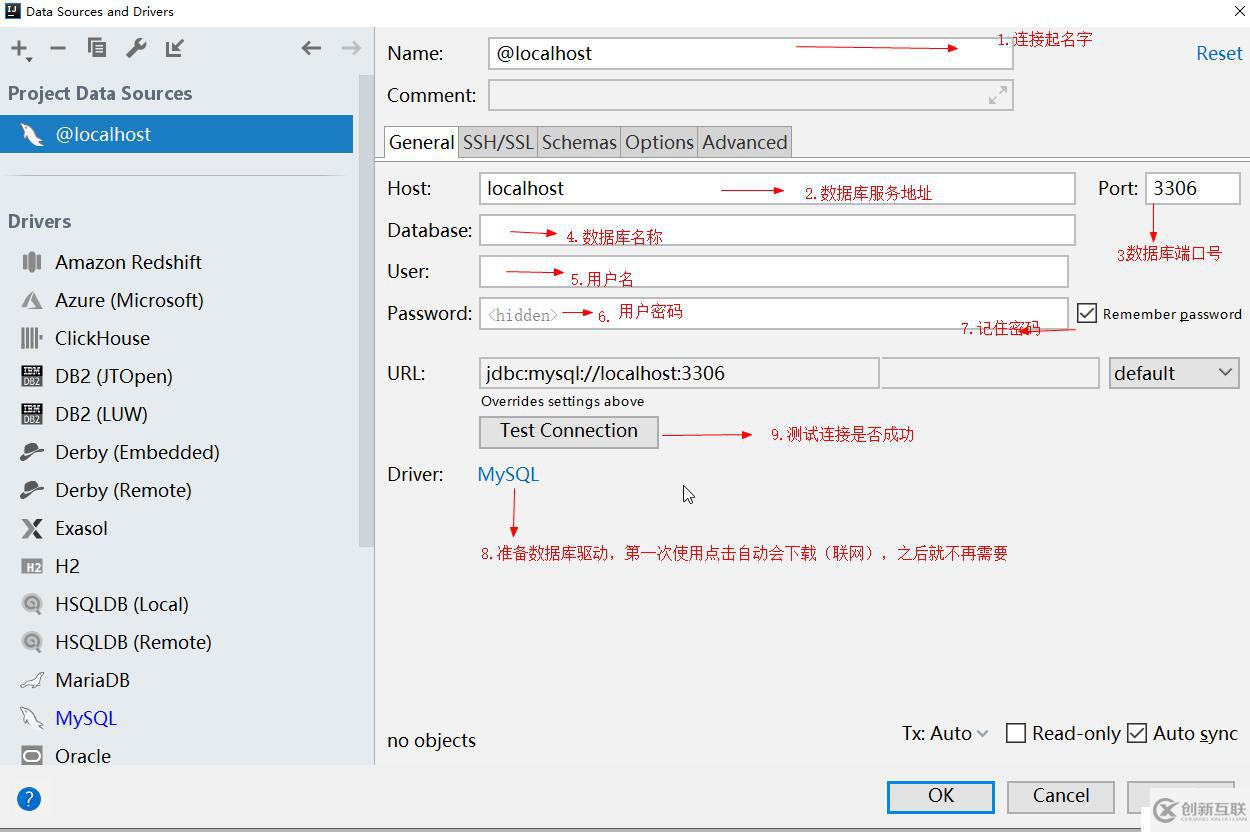Choose the MariaDB driver
The image size is (1250, 832).
pos(92,680)
